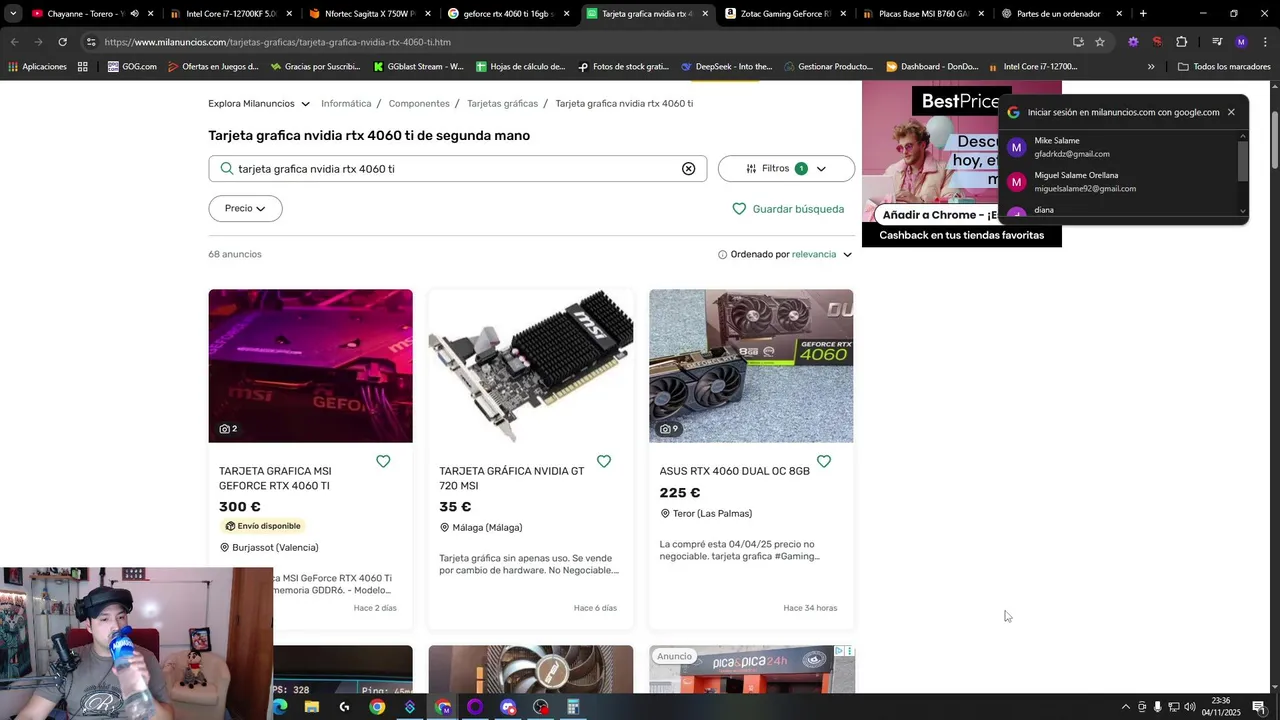Open the GT 720 MSI listing photo
The image size is (1280, 720).
[x=531, y=366]
